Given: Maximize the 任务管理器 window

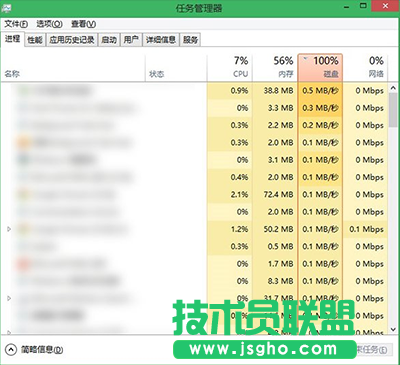Looking at the screenshot, I should click(363, 6).
